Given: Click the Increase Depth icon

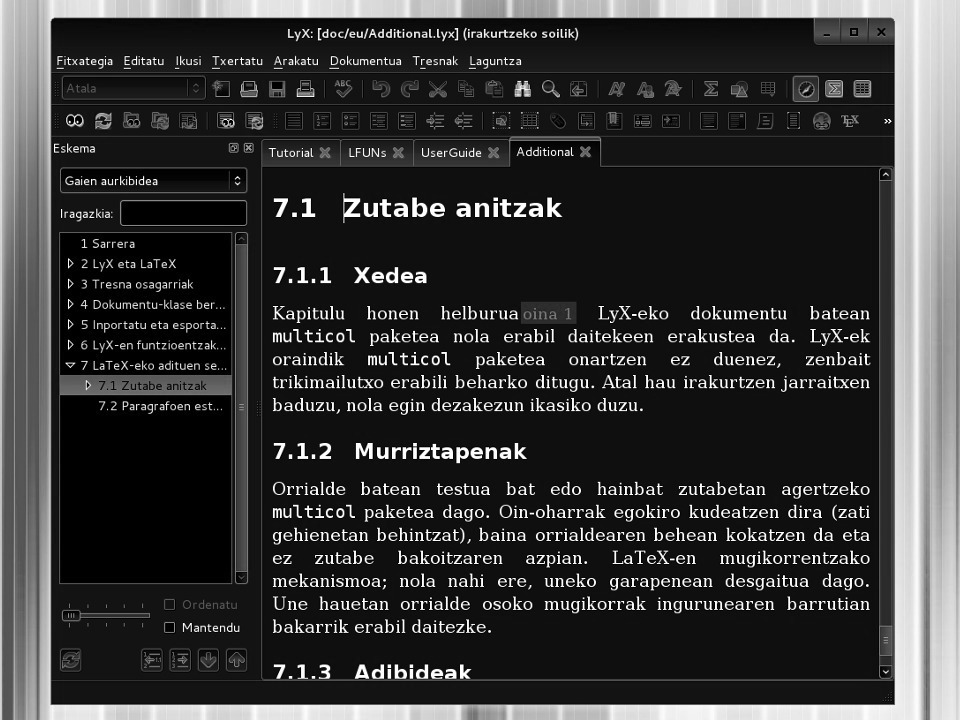Looking at the screenshot, I should tap(435, 121).
